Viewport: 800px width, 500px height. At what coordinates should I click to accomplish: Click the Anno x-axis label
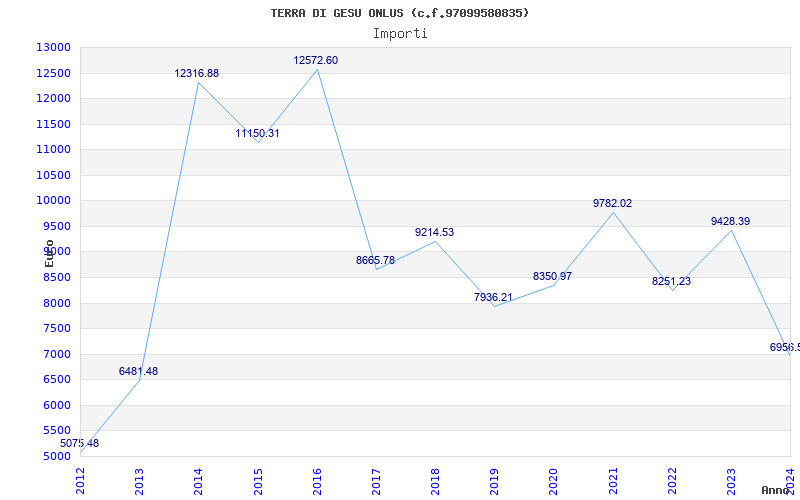(x=775, y=490)
